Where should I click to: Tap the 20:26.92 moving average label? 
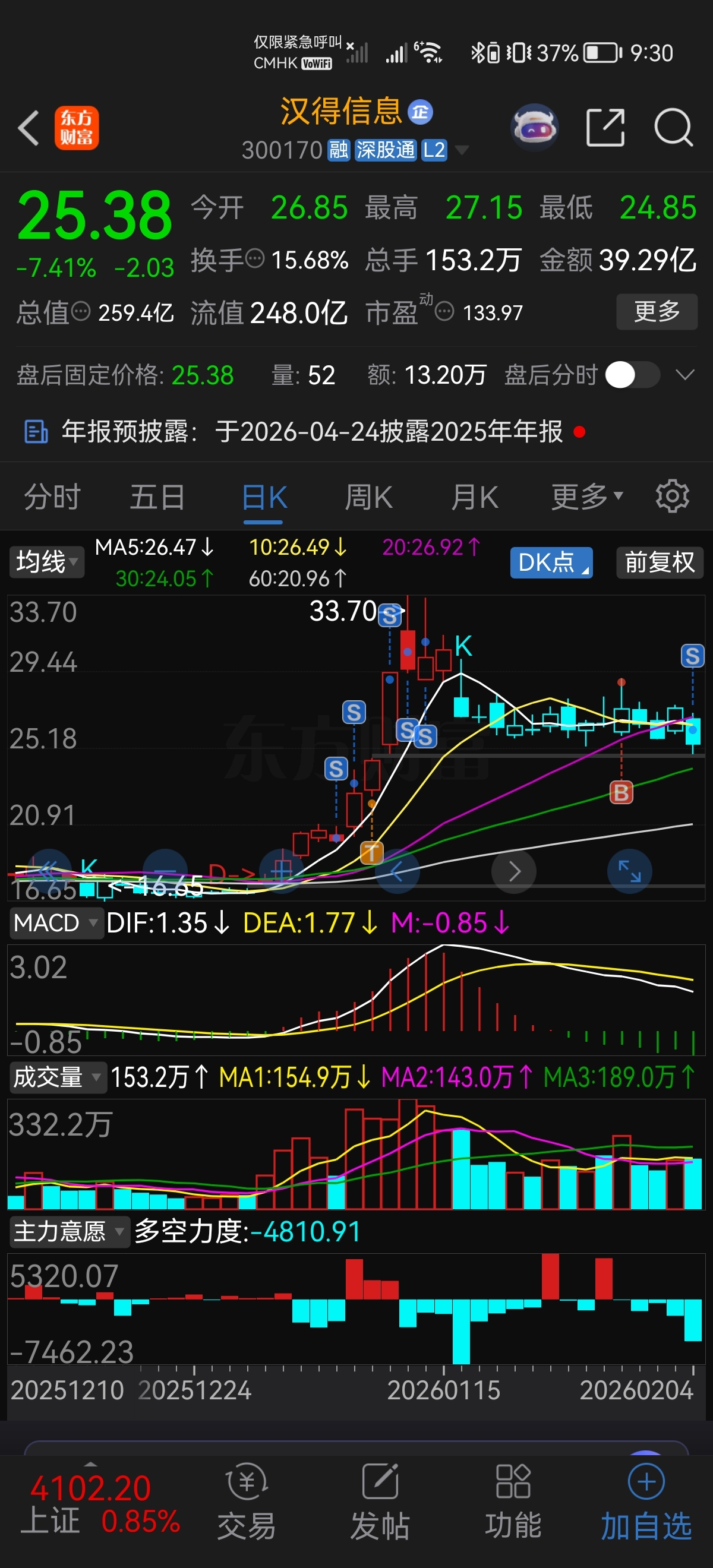tap(431, 546)
